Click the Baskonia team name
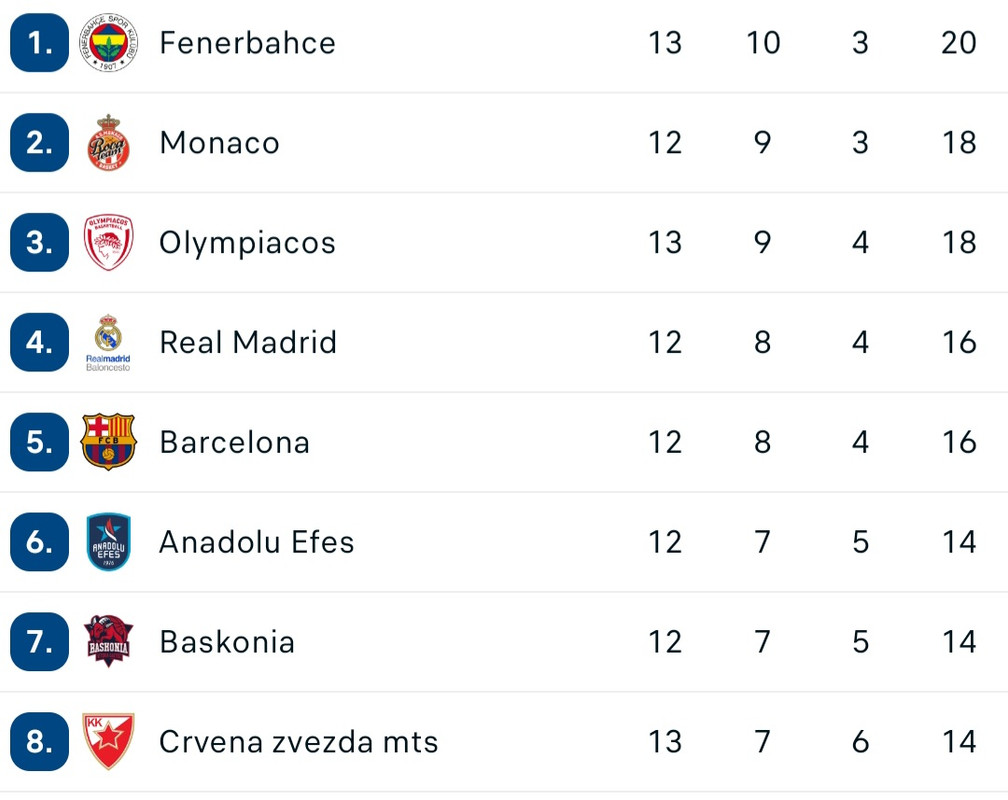Viewport: 1008px width, 800px height. pos(227,642)
